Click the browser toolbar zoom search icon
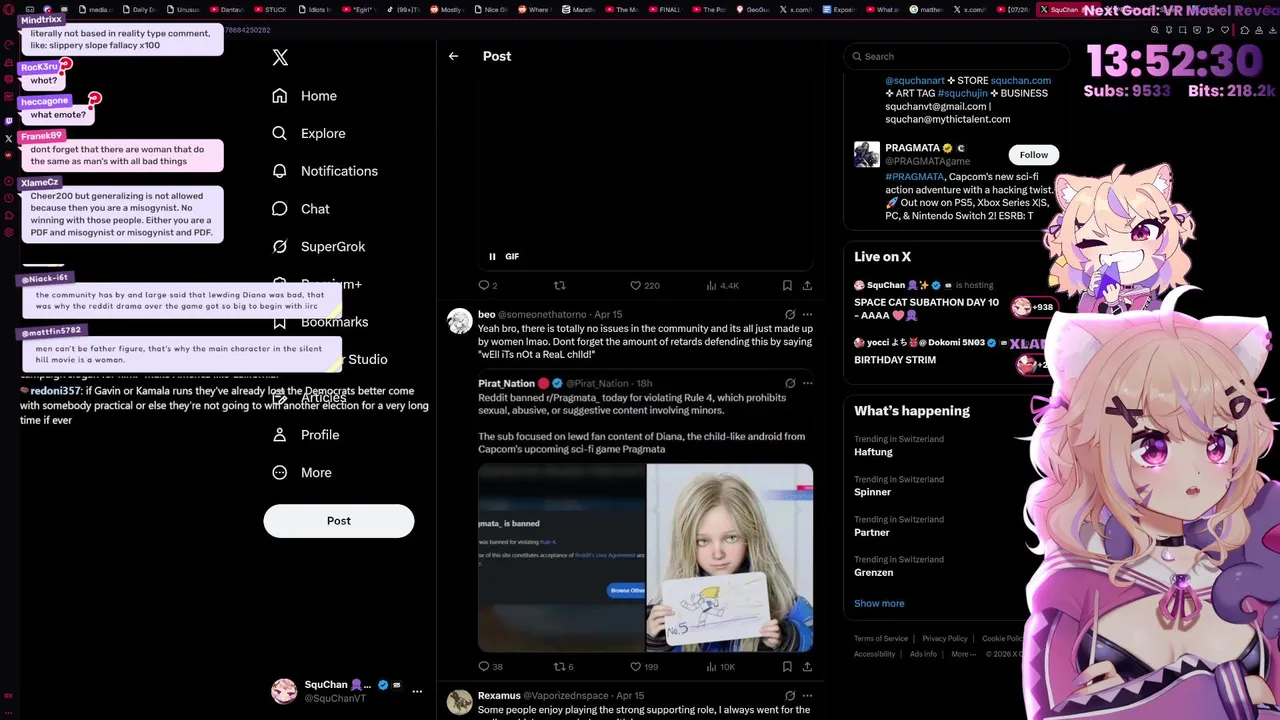 [1155, 30]
